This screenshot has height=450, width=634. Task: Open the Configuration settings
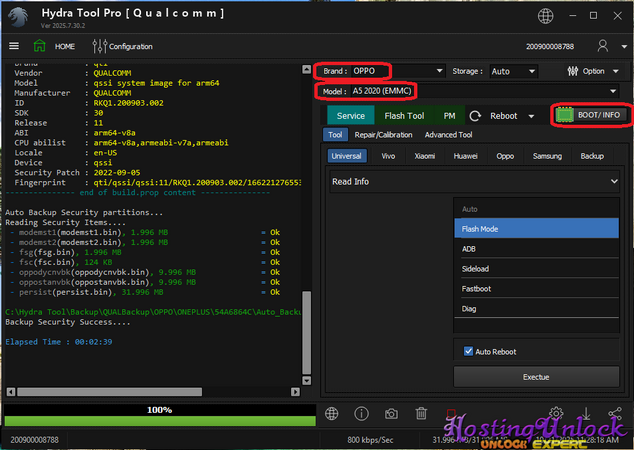click(x=123, y=46)
